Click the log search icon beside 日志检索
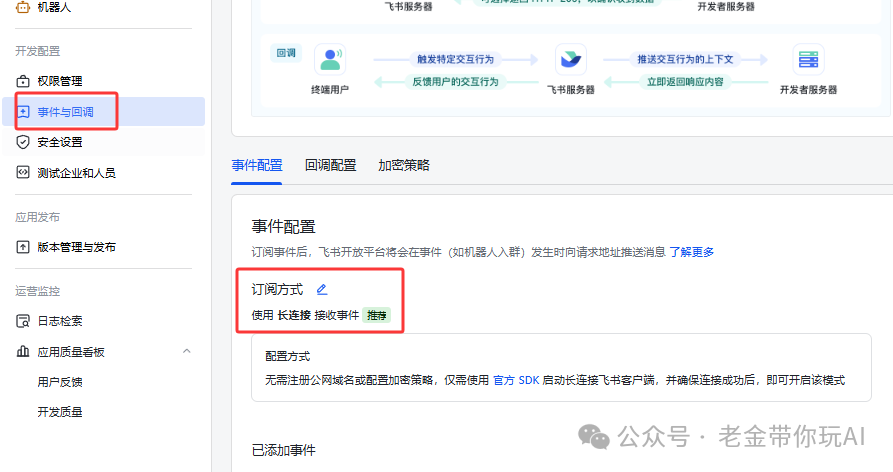 [23, 321]
